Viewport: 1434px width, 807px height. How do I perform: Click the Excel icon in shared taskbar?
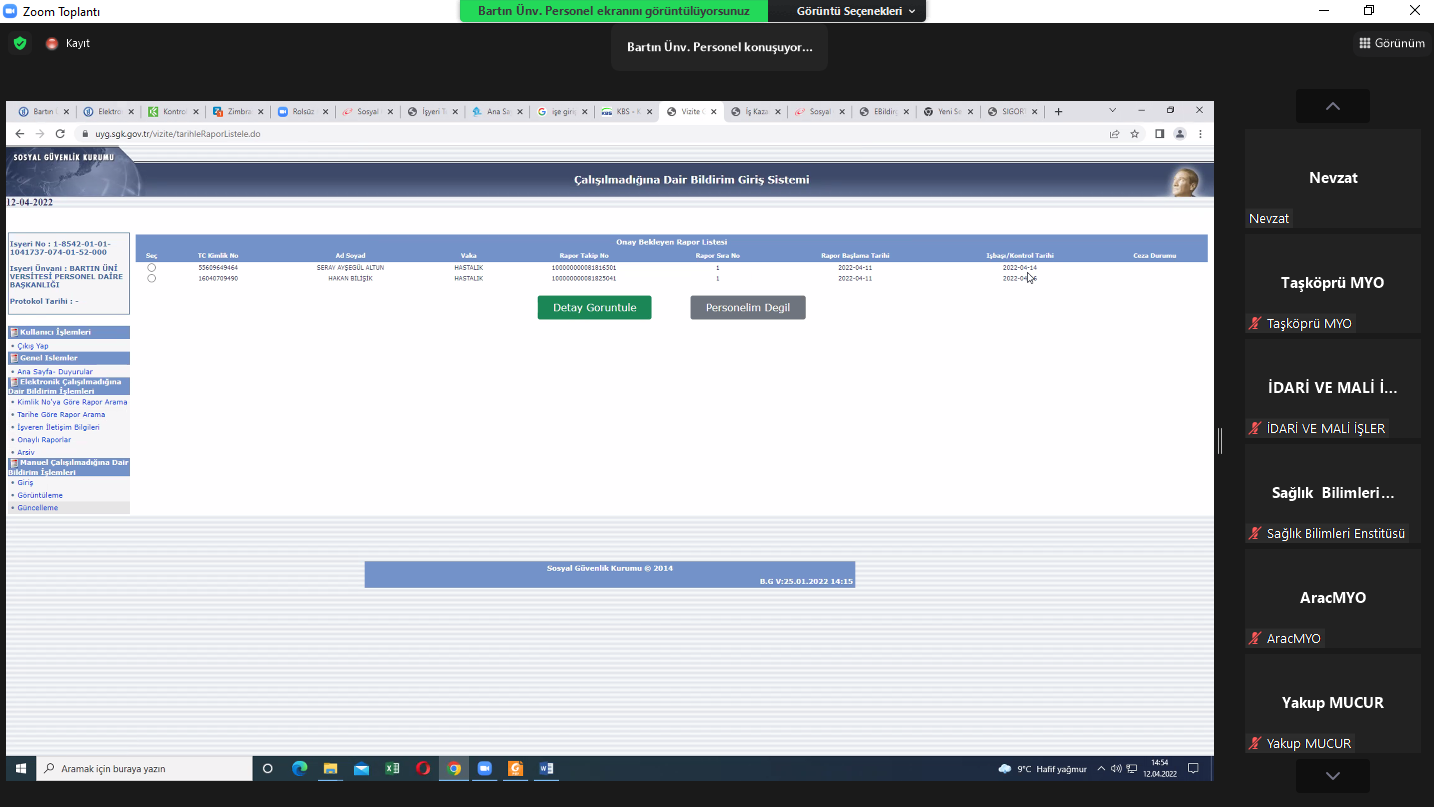[392, 768]
